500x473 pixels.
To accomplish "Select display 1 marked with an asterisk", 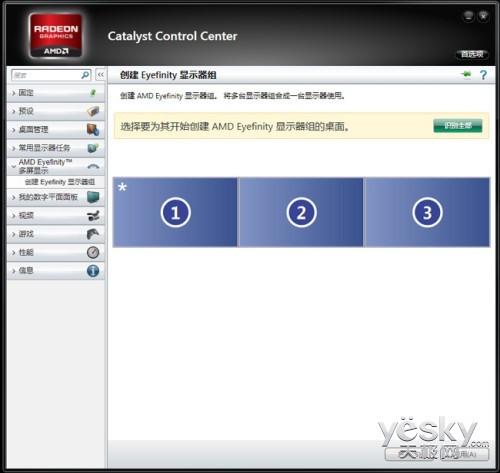I will 175,212.
